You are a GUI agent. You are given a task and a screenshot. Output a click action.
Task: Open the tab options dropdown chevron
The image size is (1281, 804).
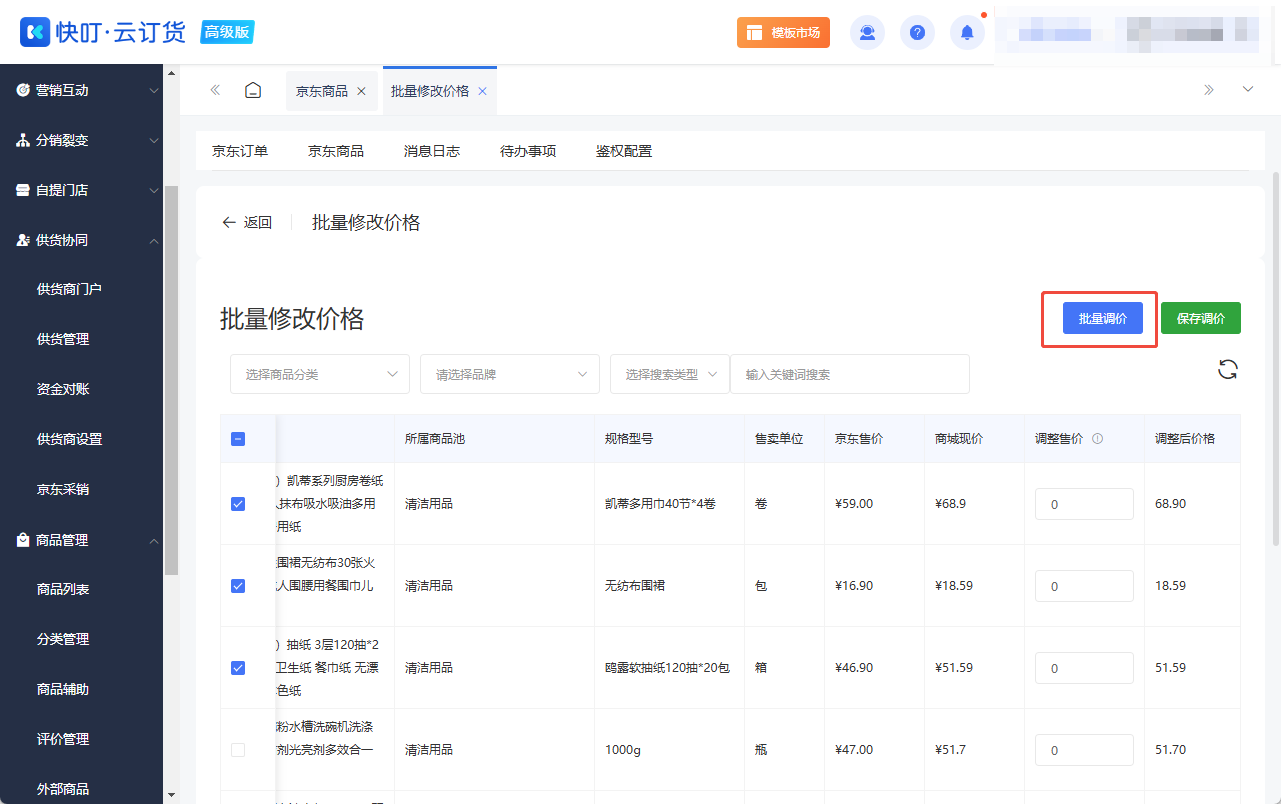click(1248, 90)
